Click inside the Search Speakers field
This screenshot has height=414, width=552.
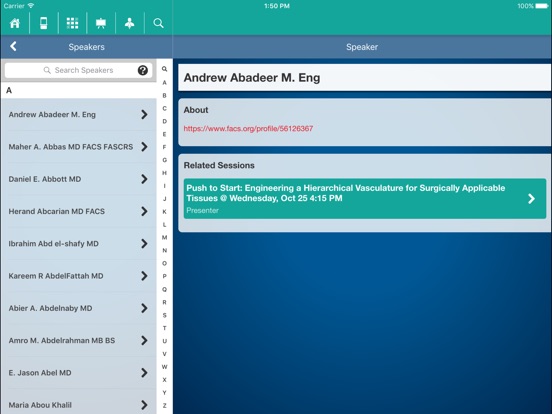(x=79, y=70)
